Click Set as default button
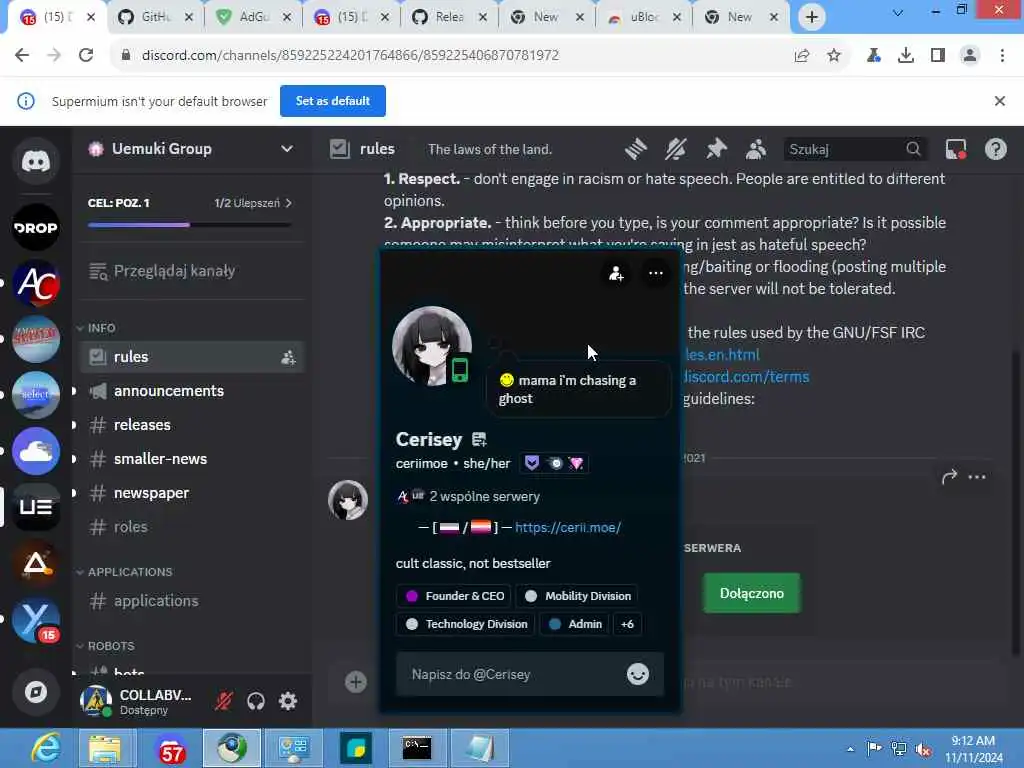Viewport: 1024px width, 768px height. (332, 101)
